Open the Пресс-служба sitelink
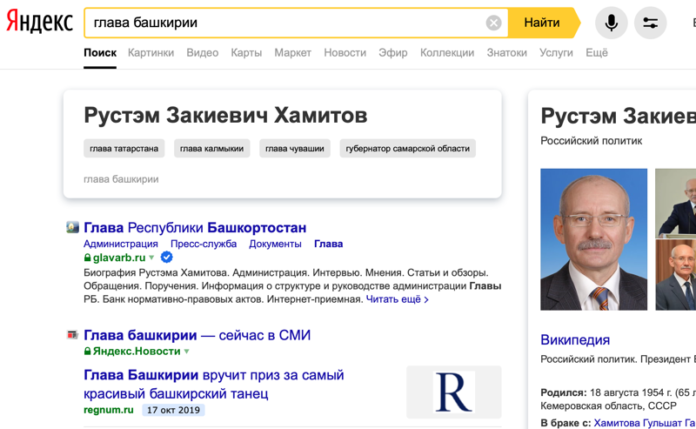The image size is (696, 429). pos(203,244)
